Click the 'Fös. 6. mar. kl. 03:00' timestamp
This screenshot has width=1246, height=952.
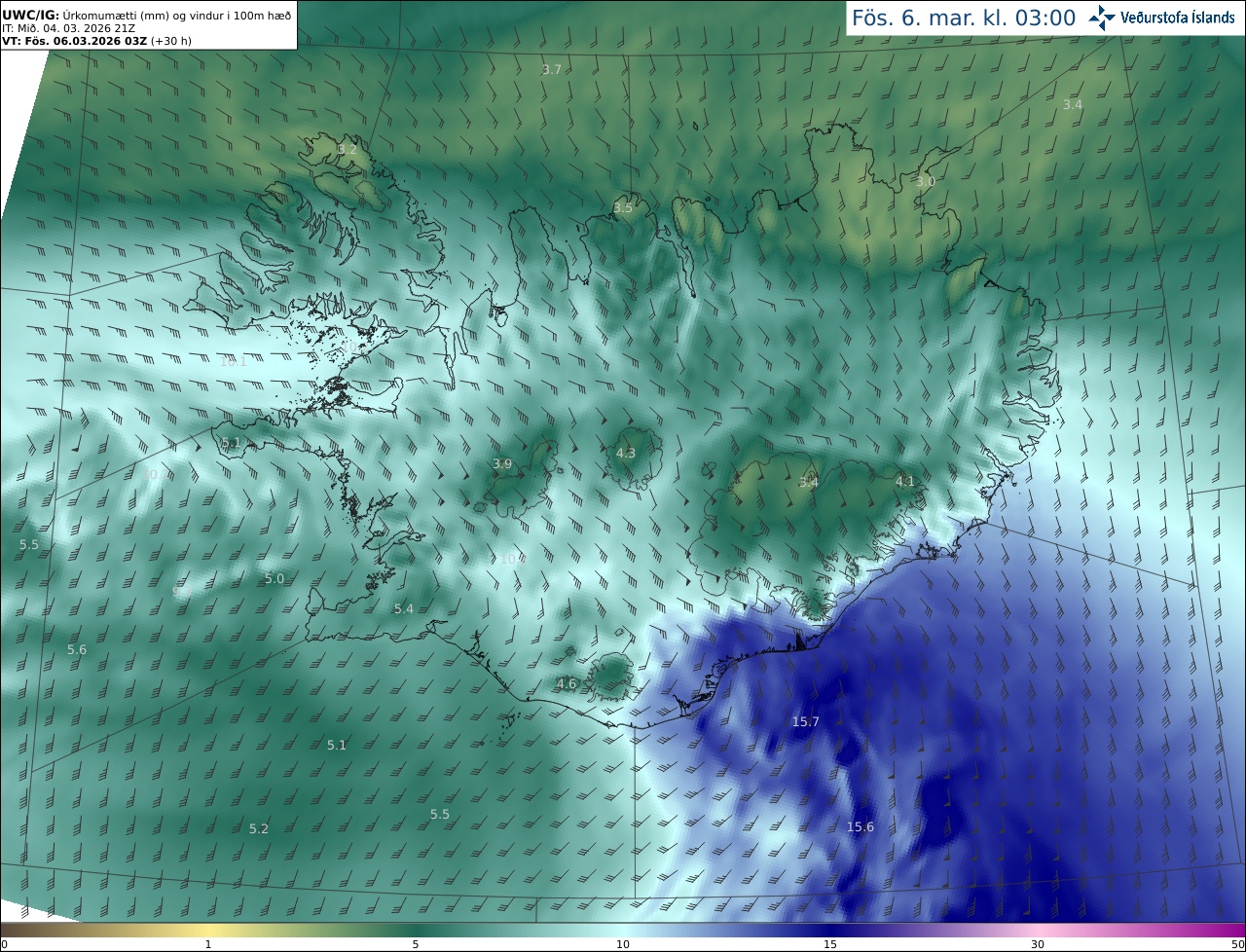coord(964,18)
